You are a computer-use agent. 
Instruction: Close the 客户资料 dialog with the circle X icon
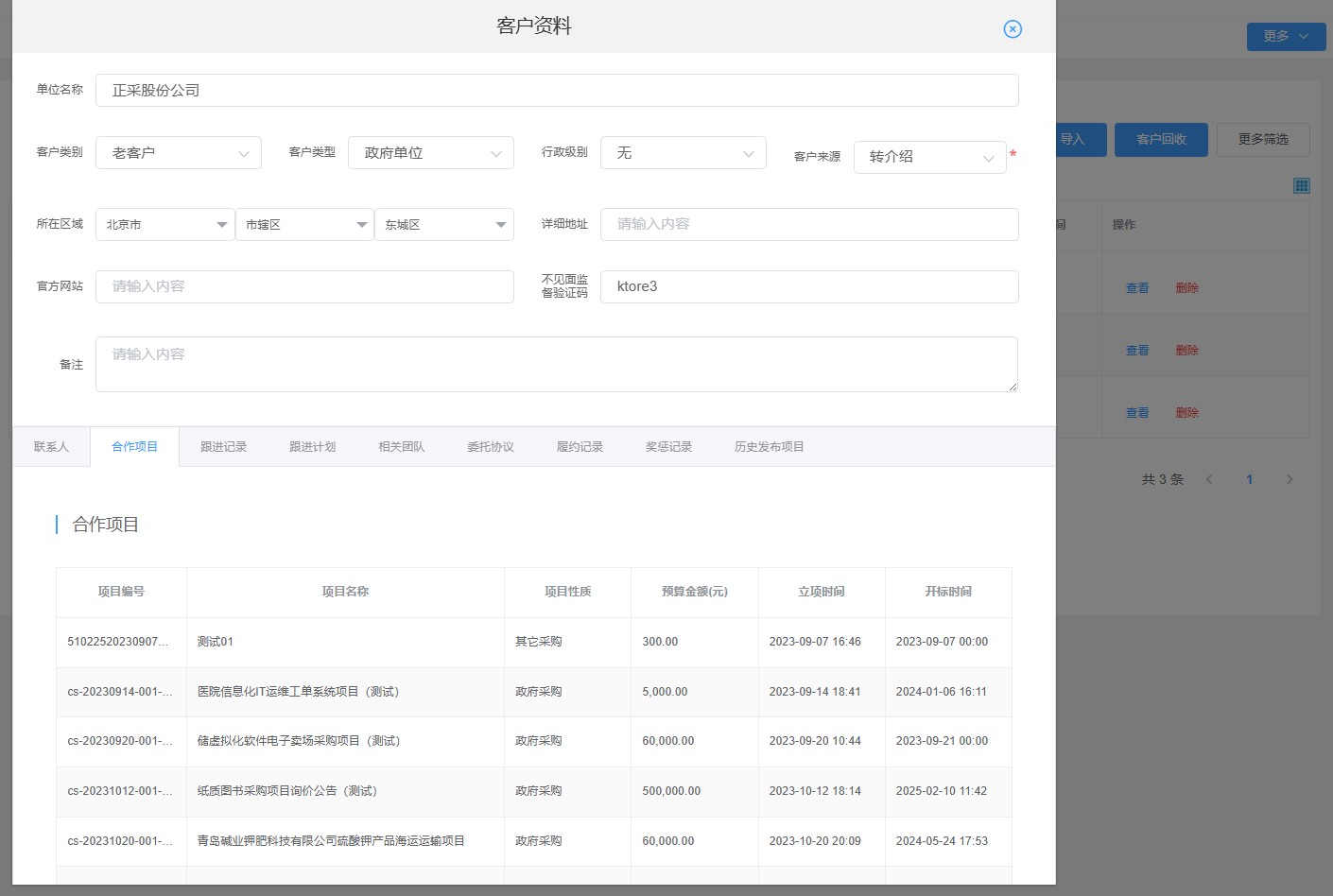[1013, 29]
